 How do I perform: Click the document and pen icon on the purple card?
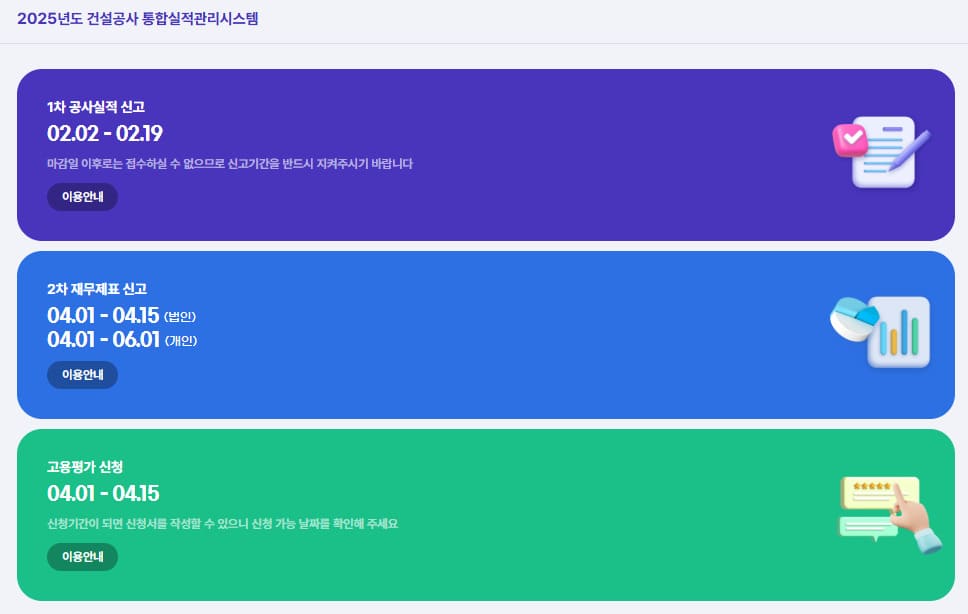[x=881, y=153]
